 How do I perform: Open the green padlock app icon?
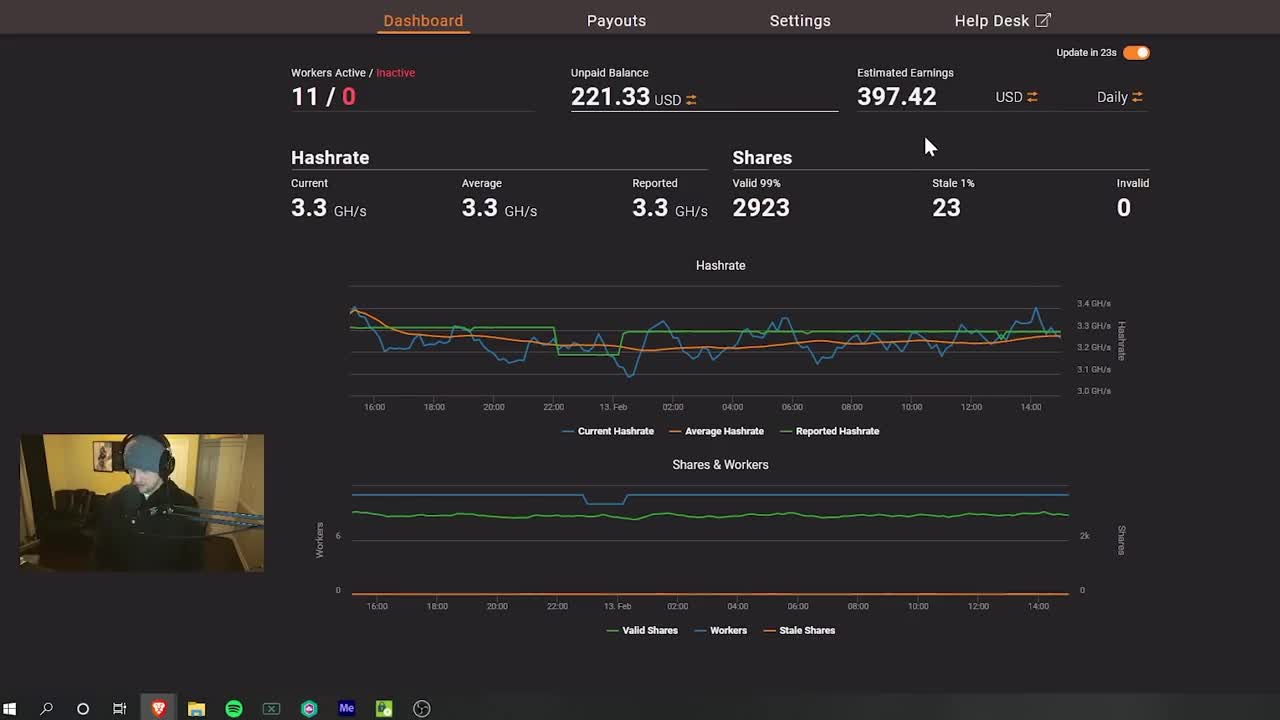pos(384,708)
